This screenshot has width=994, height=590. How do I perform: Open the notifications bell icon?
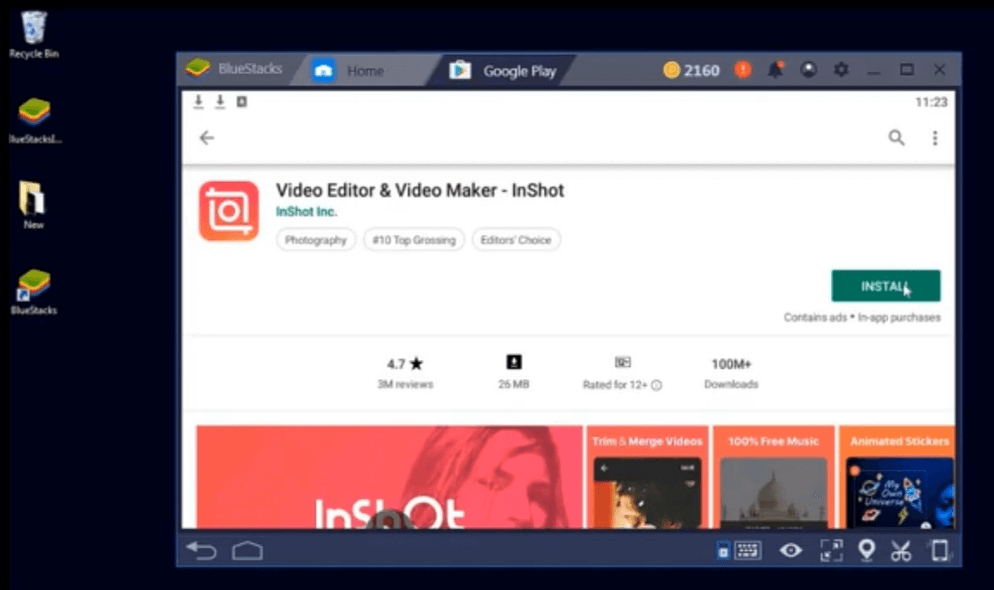click(x=775, y=69)
